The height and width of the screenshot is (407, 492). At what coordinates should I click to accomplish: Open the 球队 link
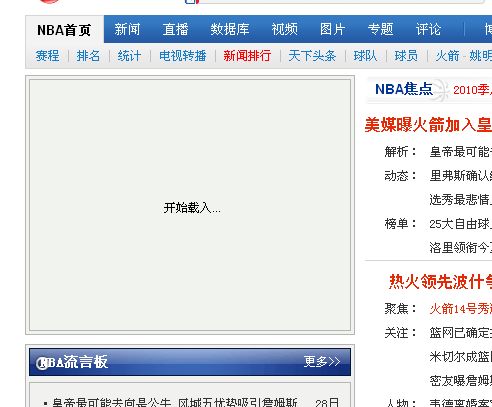point(365,56)
